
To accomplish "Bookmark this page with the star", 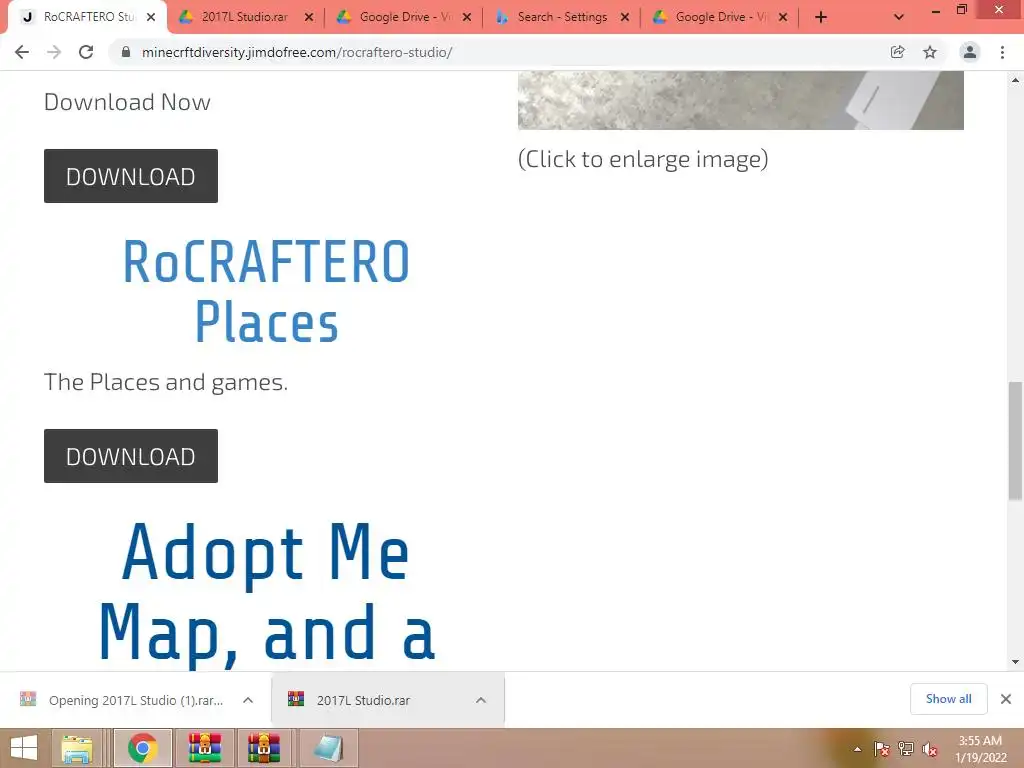I will 930,52.
